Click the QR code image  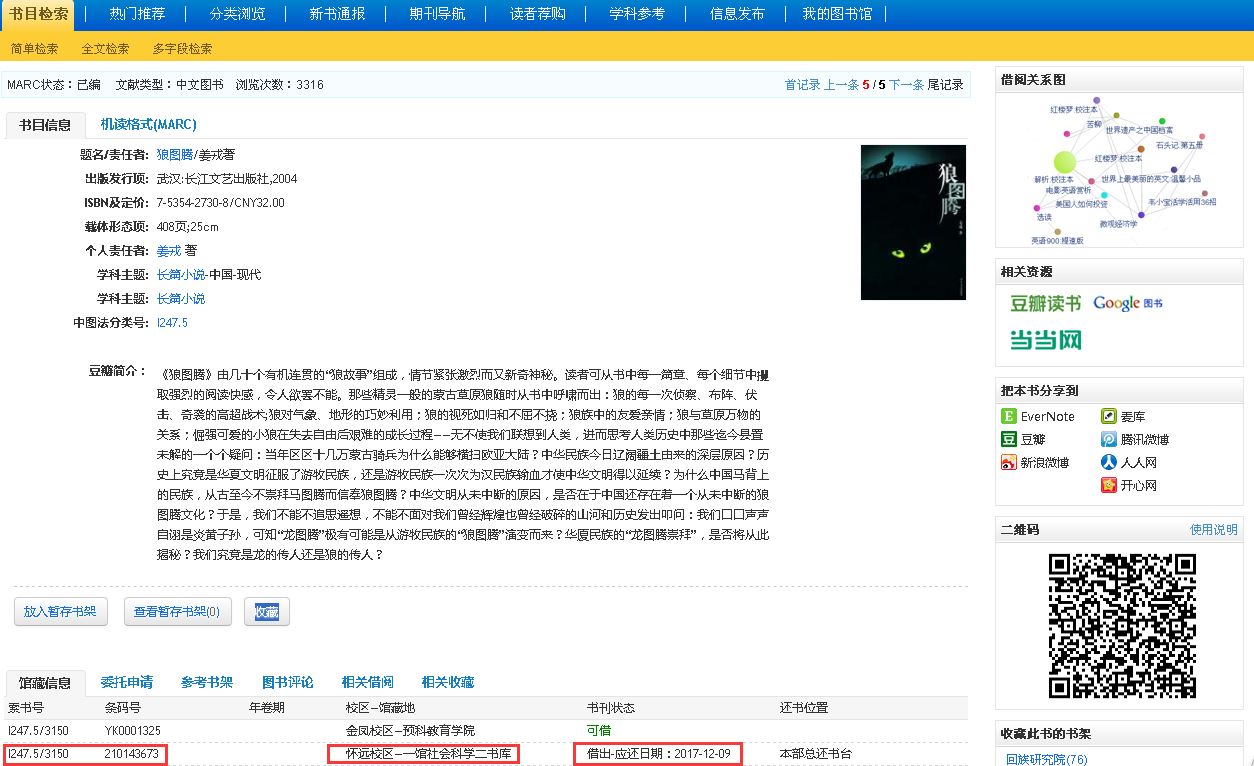click(x=1122, y=625)
